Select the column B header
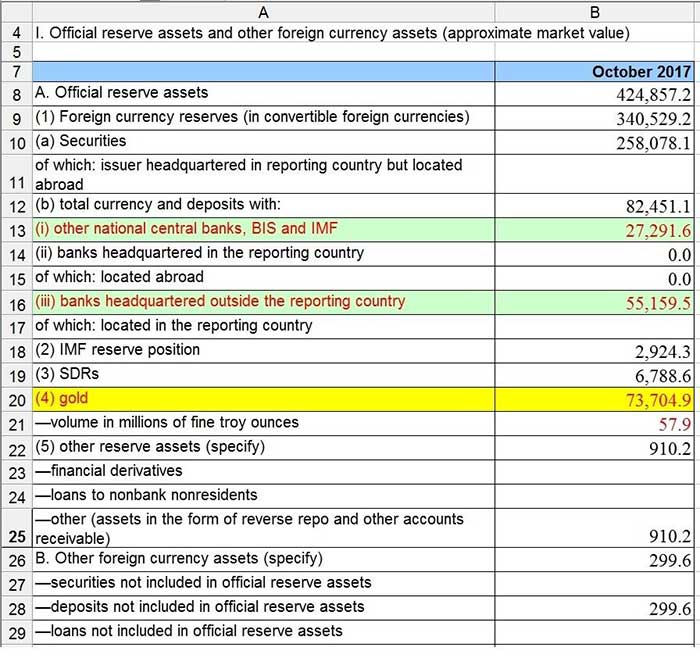Image resolution: width=700 pixels, height=658 pixels. 595,11
